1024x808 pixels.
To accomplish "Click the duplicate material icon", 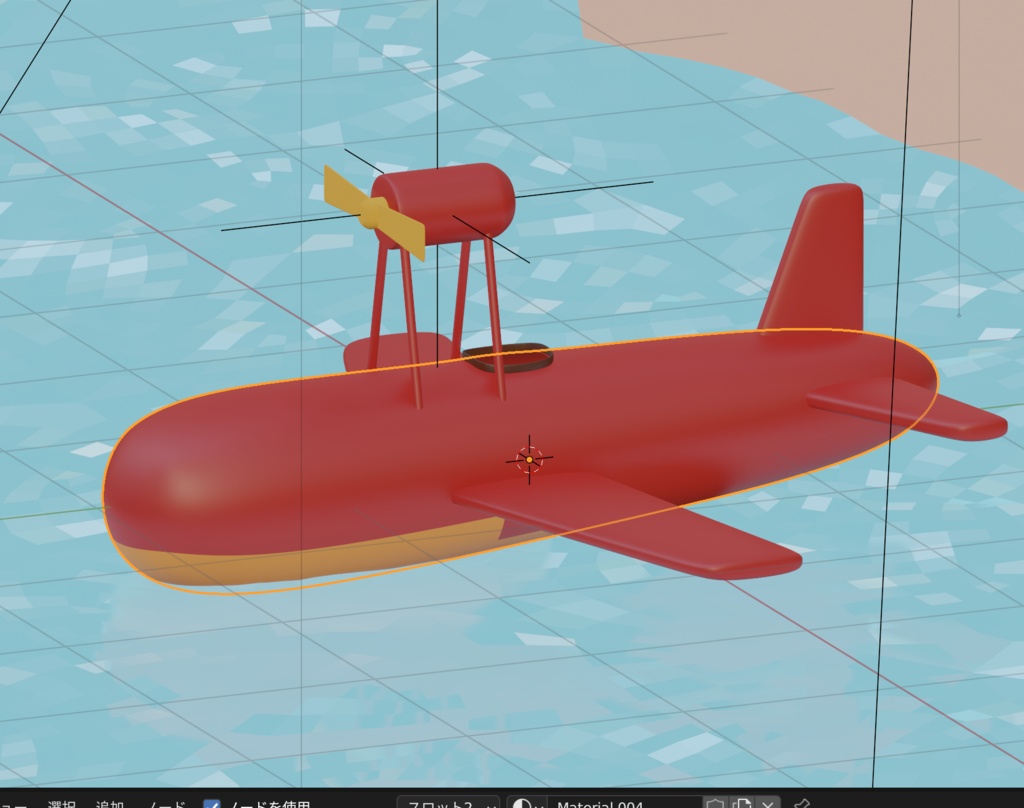I will pyautogui.click(x=741, y=803).
